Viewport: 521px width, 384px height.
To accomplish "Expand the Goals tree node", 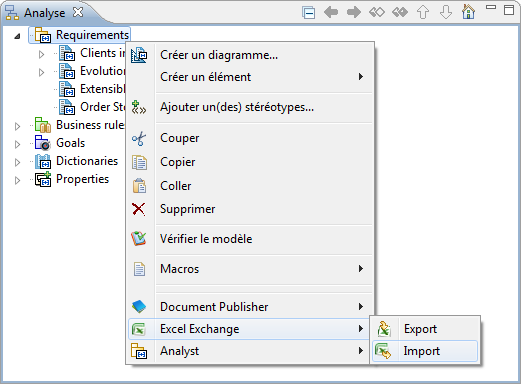I will [x=17, y=144].
